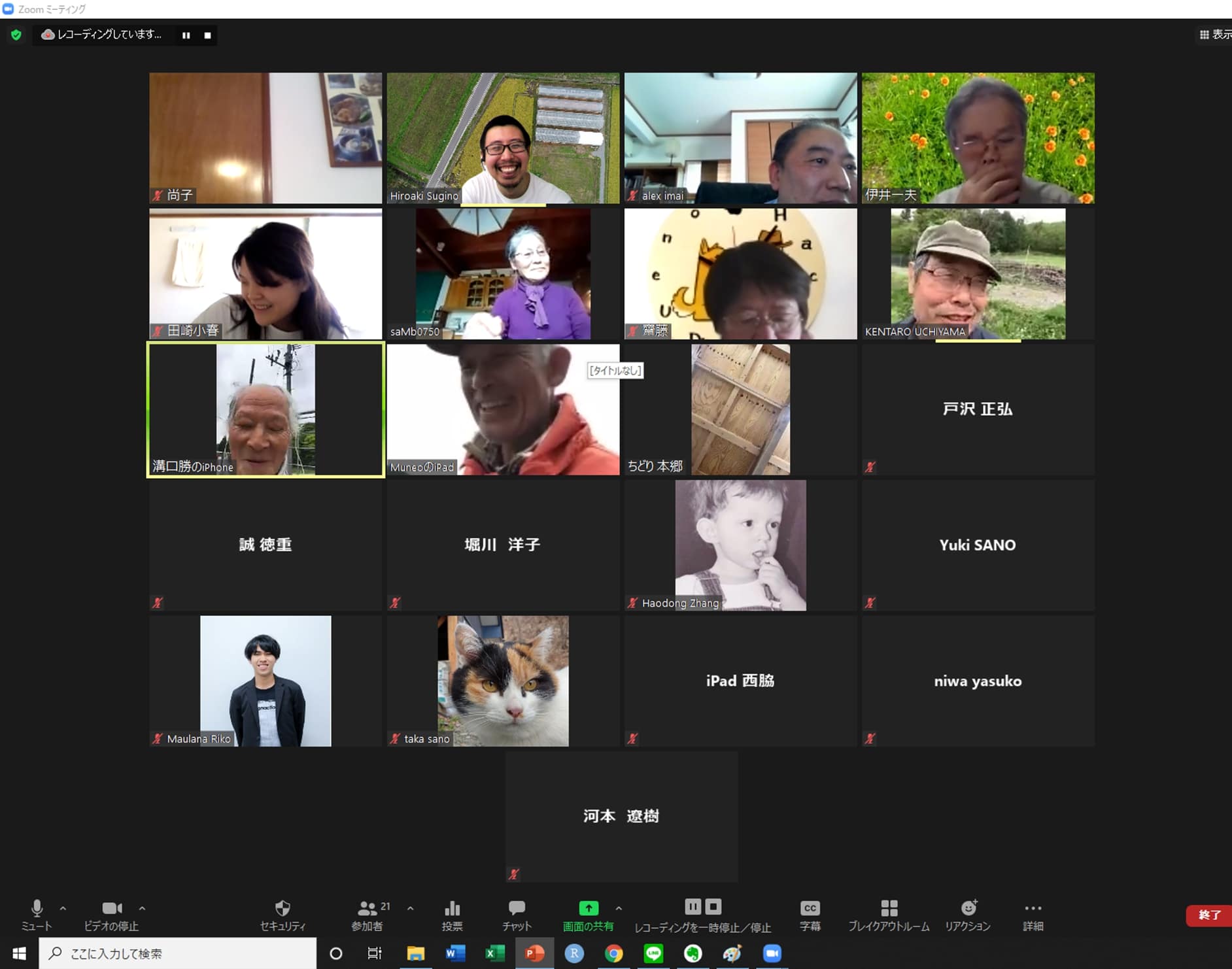Viewport: 1232px width, 969px height.
Task: Mute microphone with the ミュート button
Action: (x=37, y=915)
